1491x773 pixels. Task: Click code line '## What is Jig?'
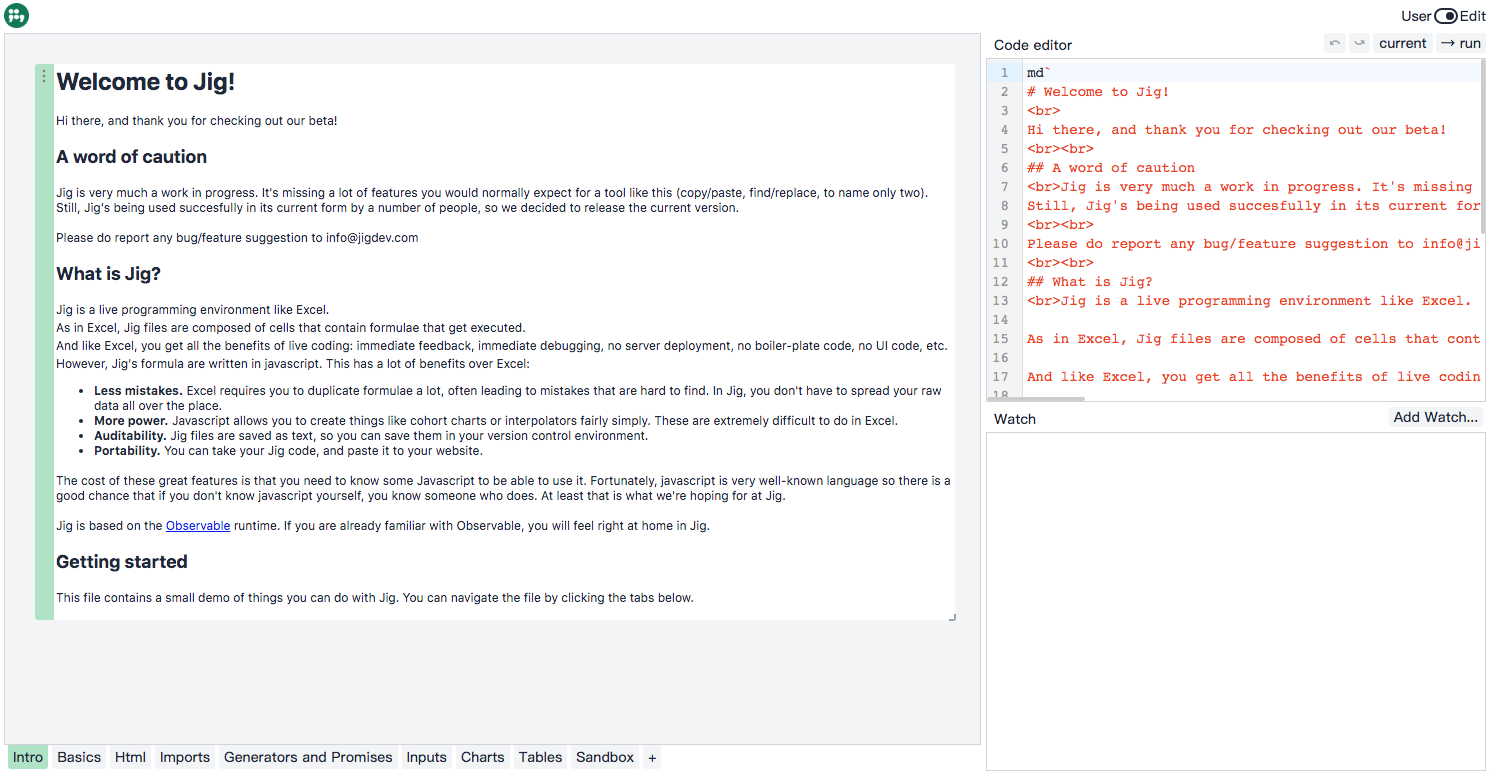click(x=1090, y=282)
